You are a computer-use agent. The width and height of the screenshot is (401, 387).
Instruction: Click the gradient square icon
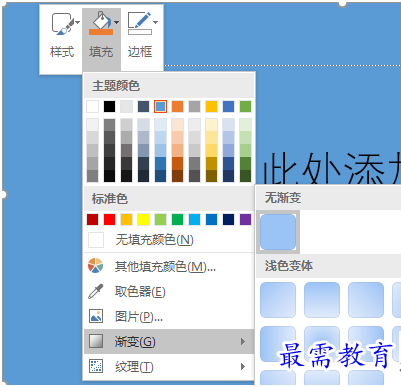click(96, 341)
